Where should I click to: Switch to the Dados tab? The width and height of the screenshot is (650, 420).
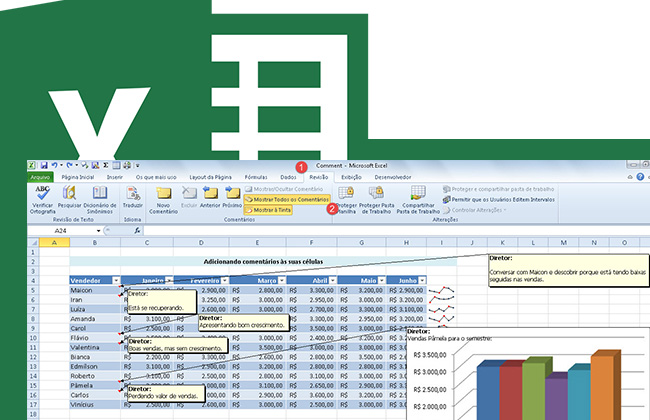coord(289,177)
